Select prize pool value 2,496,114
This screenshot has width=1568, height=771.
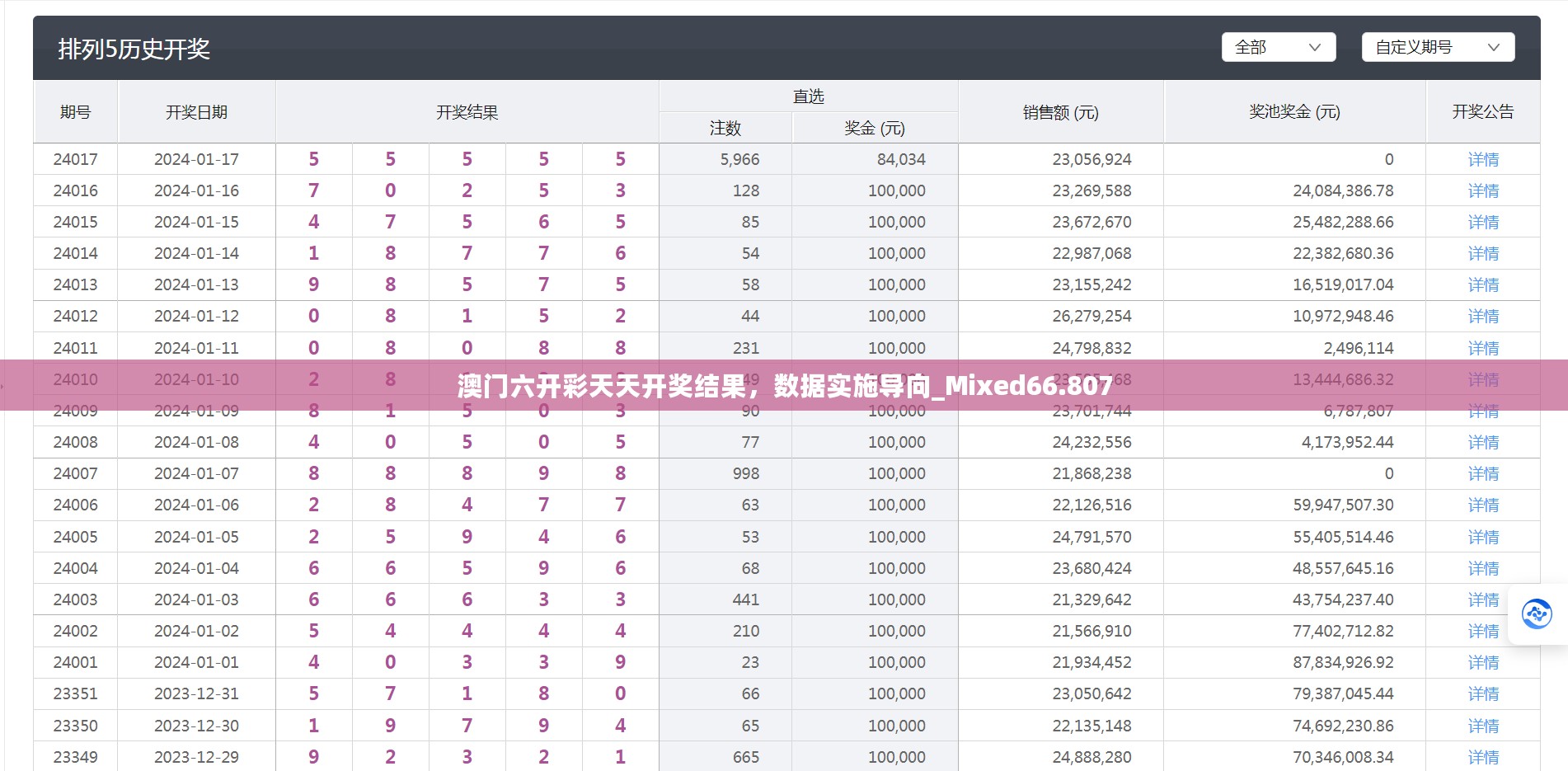1358,348
